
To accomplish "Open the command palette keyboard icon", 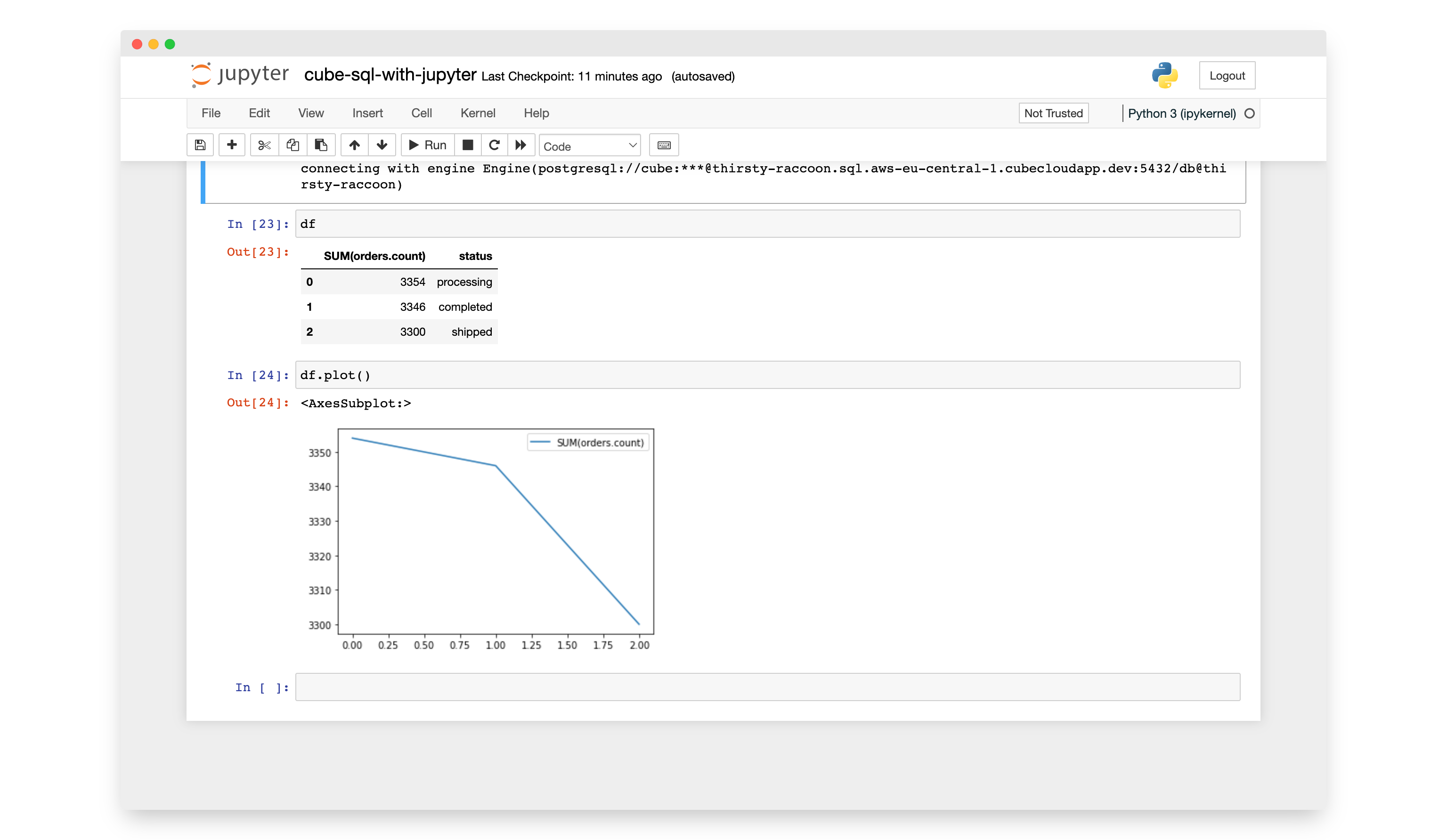I will point(664,145).
